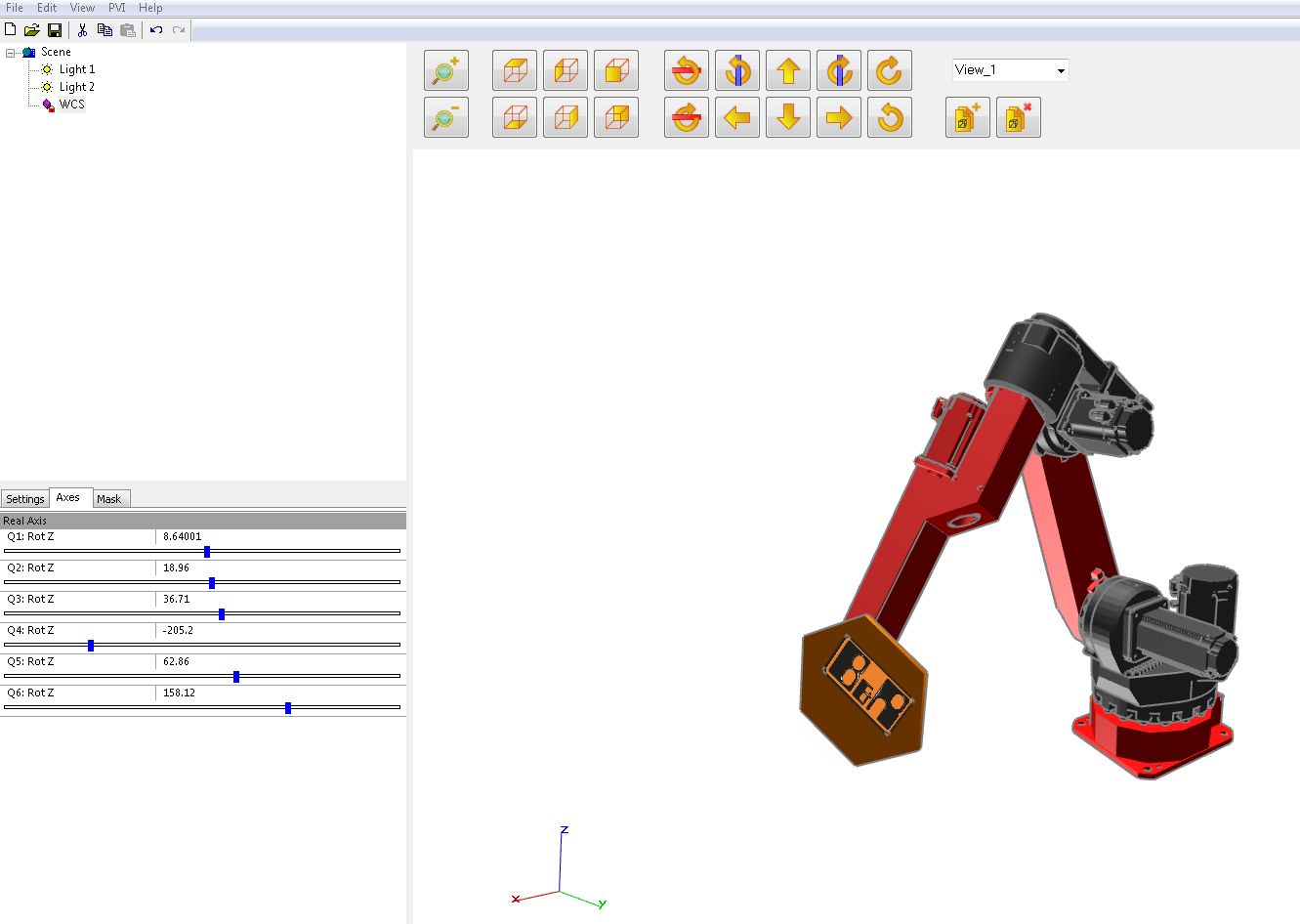Rotate around the blue vertical axis, top-left button

coord(737,71)
